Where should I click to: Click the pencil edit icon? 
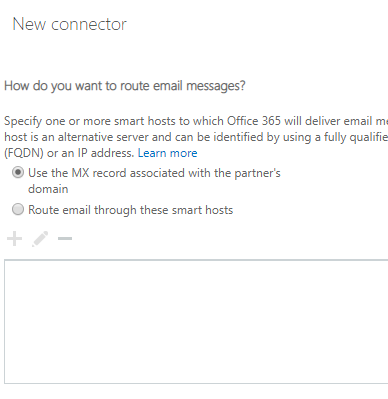tap(40, 239)
